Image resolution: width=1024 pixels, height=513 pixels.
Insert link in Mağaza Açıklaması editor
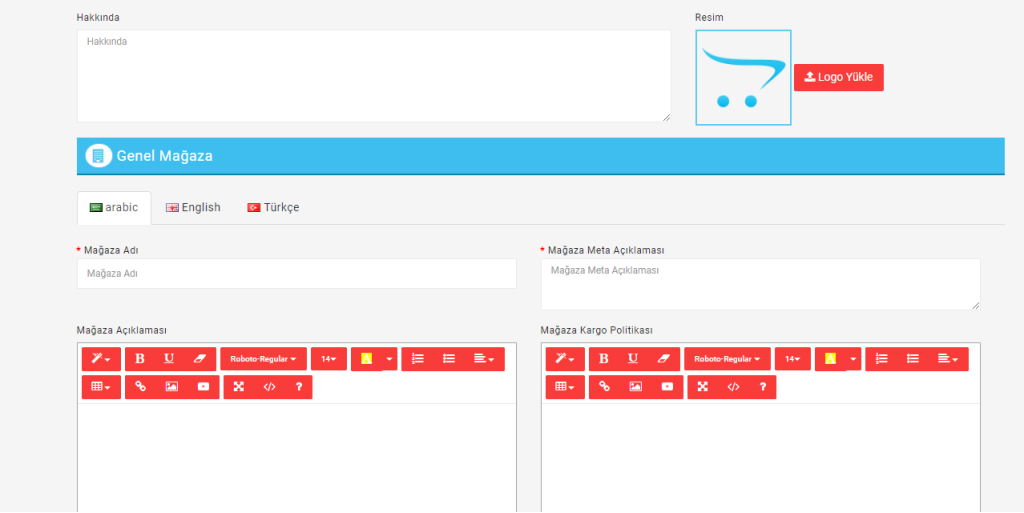tap(140, 387)
